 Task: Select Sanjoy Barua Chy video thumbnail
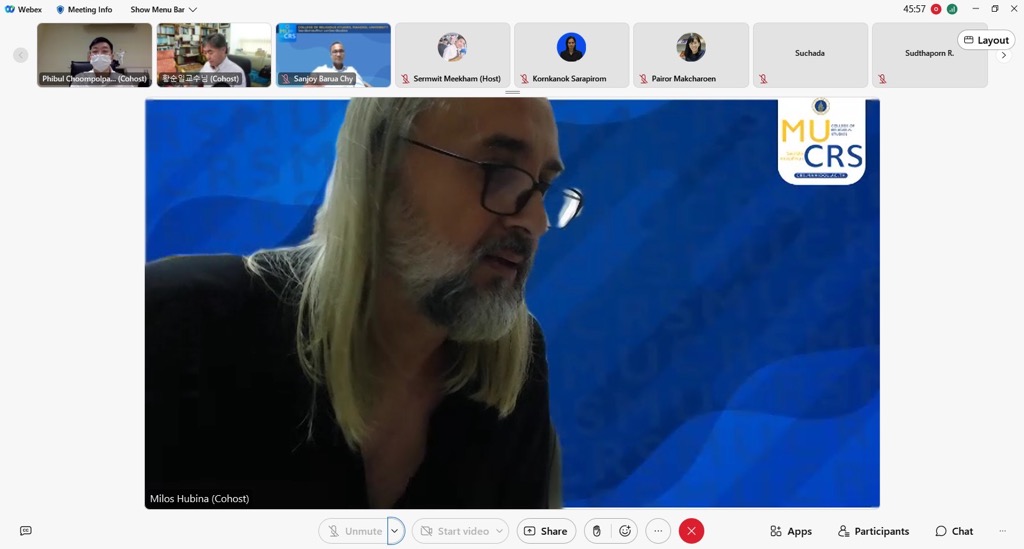click(x=333, y=55)
